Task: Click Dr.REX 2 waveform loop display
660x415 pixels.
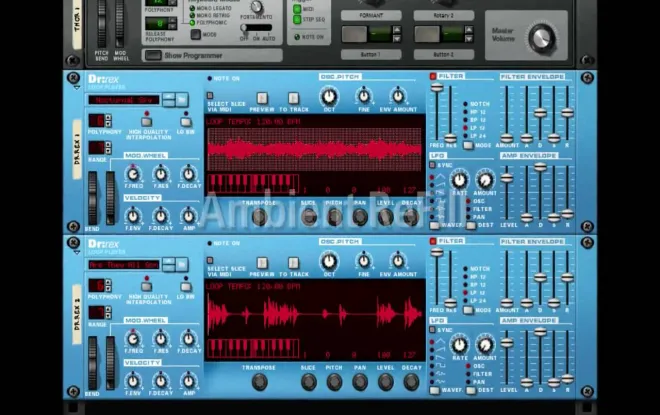Action: pyautogui.click(x=315, y=314)
